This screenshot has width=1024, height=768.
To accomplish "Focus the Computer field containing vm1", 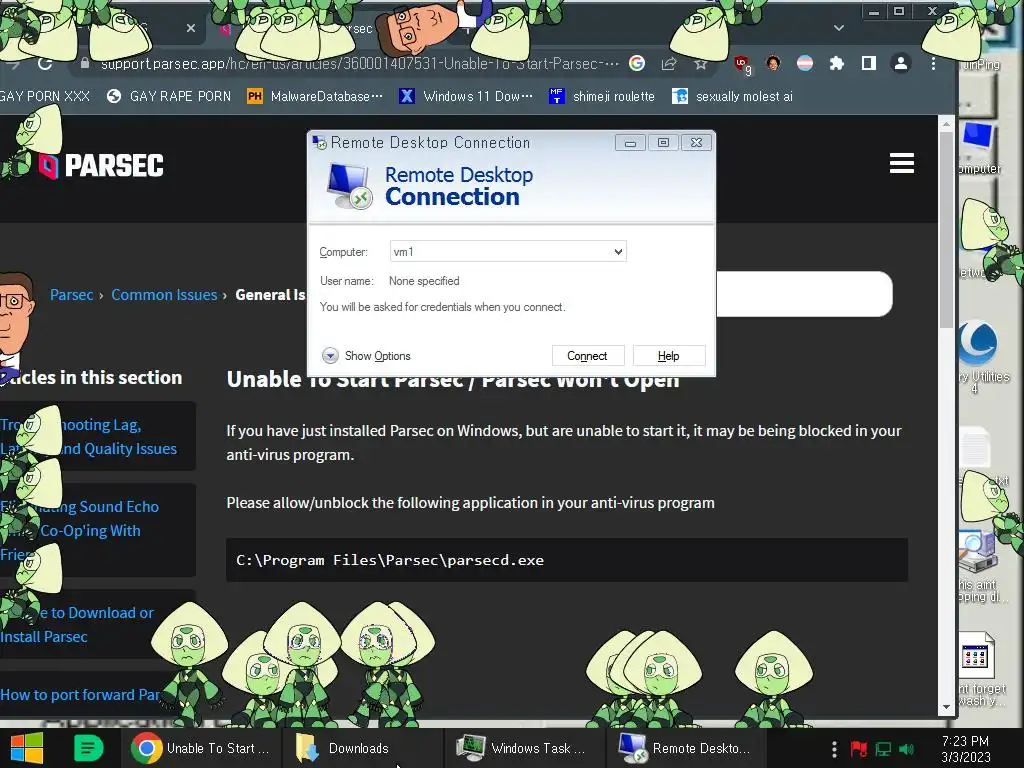I will (507, 251).
